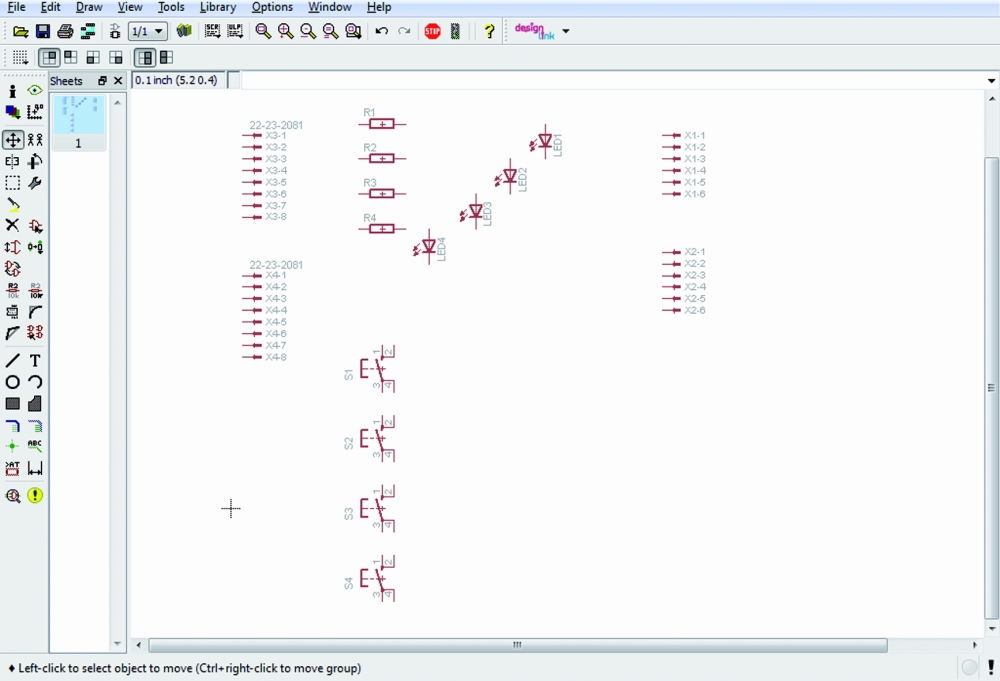
Task: Expand the designlink dropdown arrow
Action: (566, 32)
